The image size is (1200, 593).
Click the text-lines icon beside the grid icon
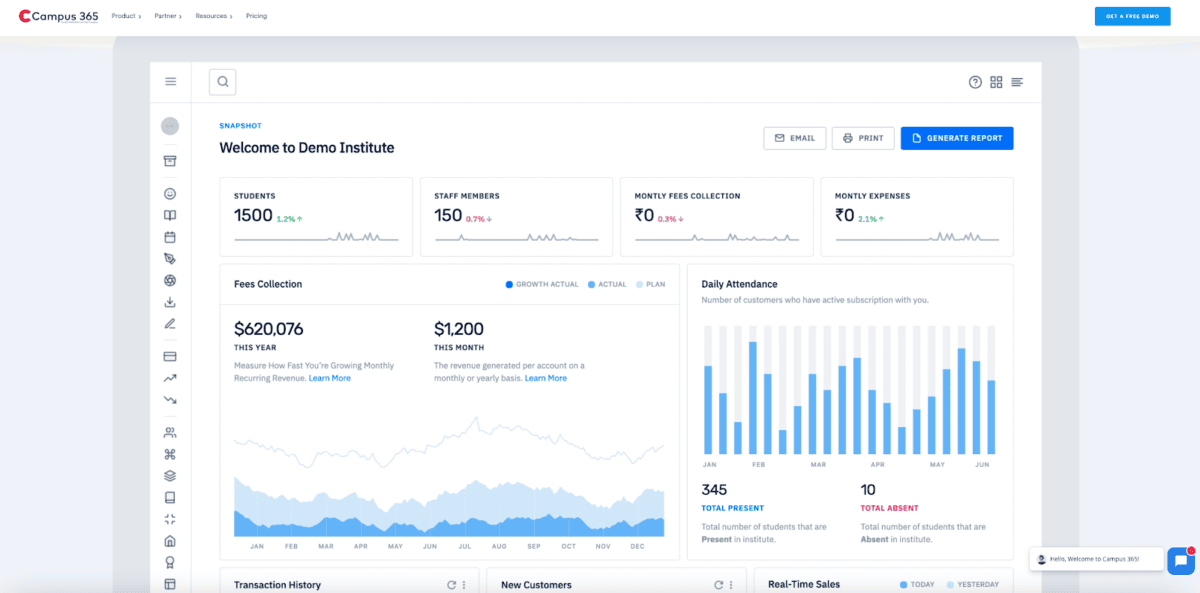click(x=1017, y=82)
